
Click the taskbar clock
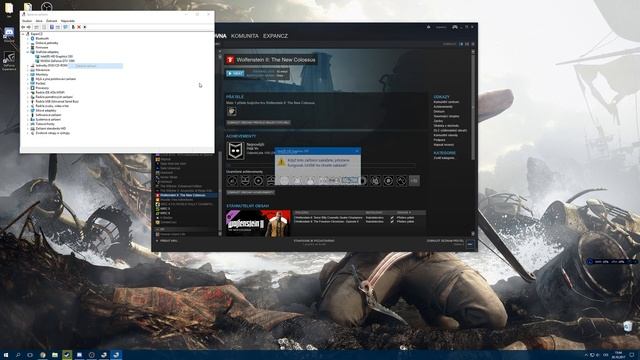point(618,355)
